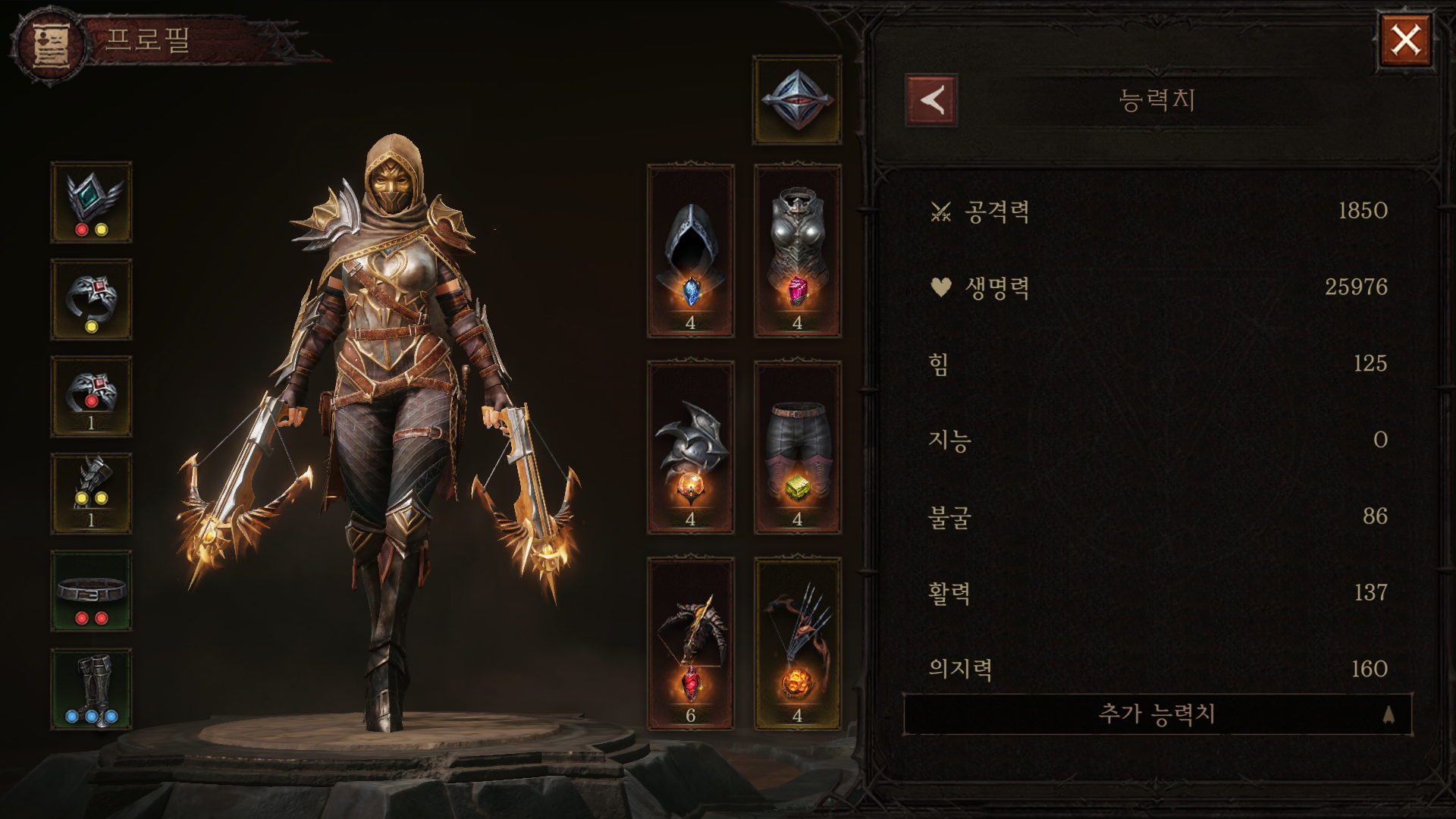Screen dimensions: 1456x819
Task: Select the 공격력 attack stat row
Action: 1158,211
